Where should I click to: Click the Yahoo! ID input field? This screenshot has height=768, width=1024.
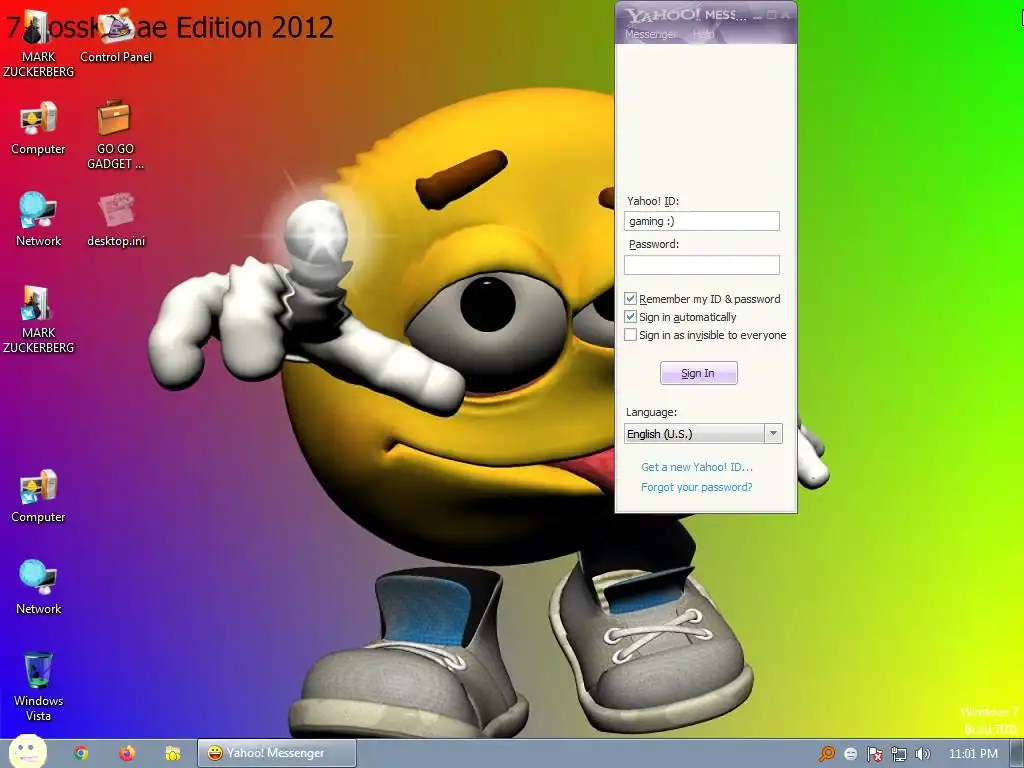click(701, 221)
